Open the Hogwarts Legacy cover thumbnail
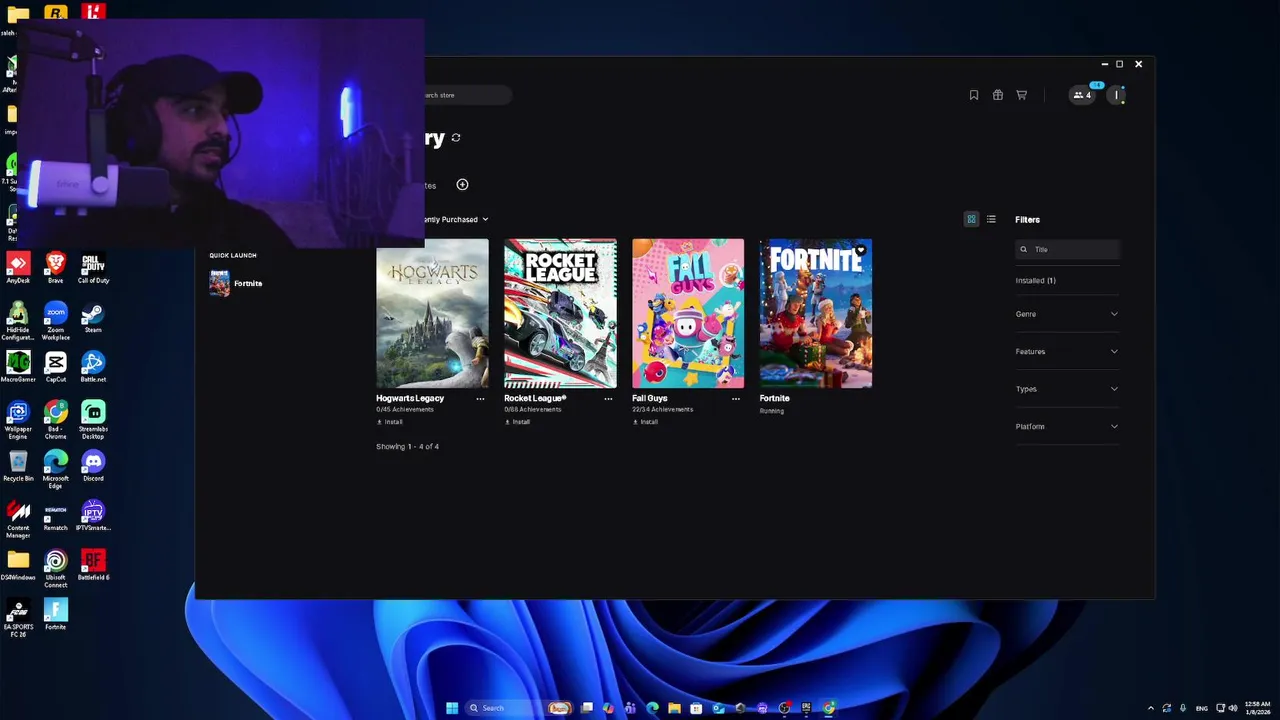The height and width of the screenshot is (720, 1280). 432,313
